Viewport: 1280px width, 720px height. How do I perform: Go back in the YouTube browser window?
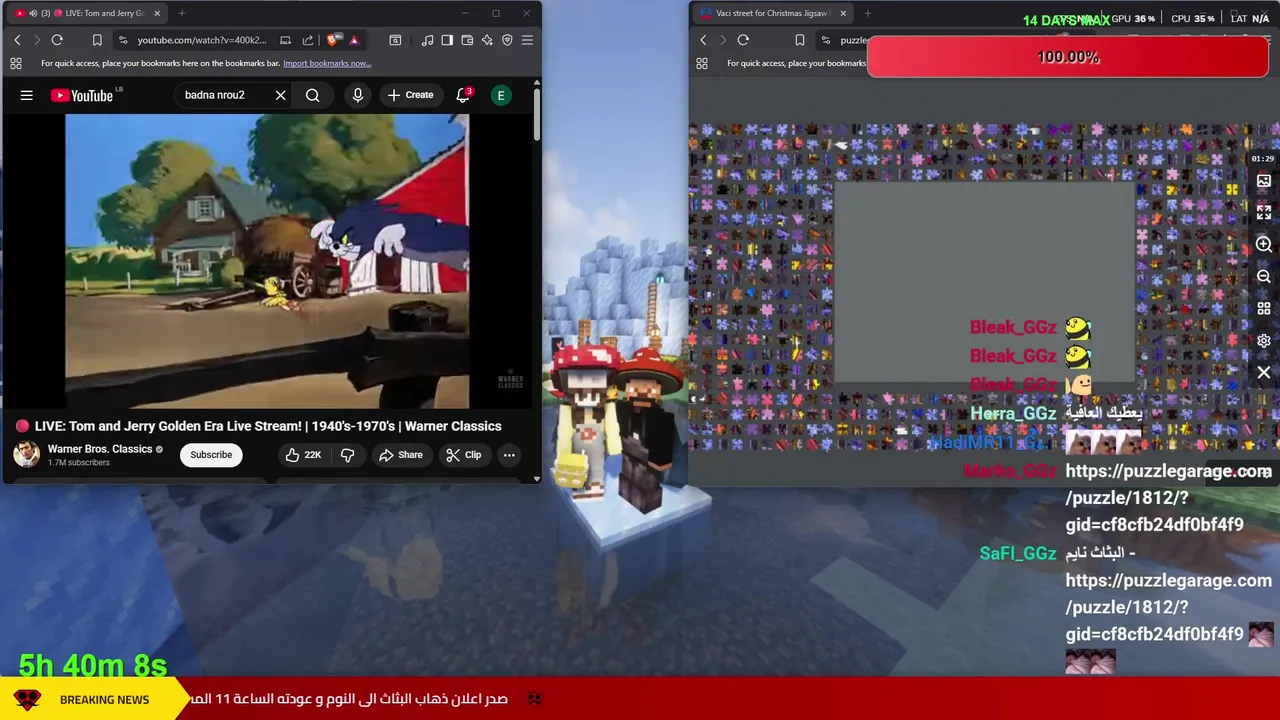(x=17, y=40)
